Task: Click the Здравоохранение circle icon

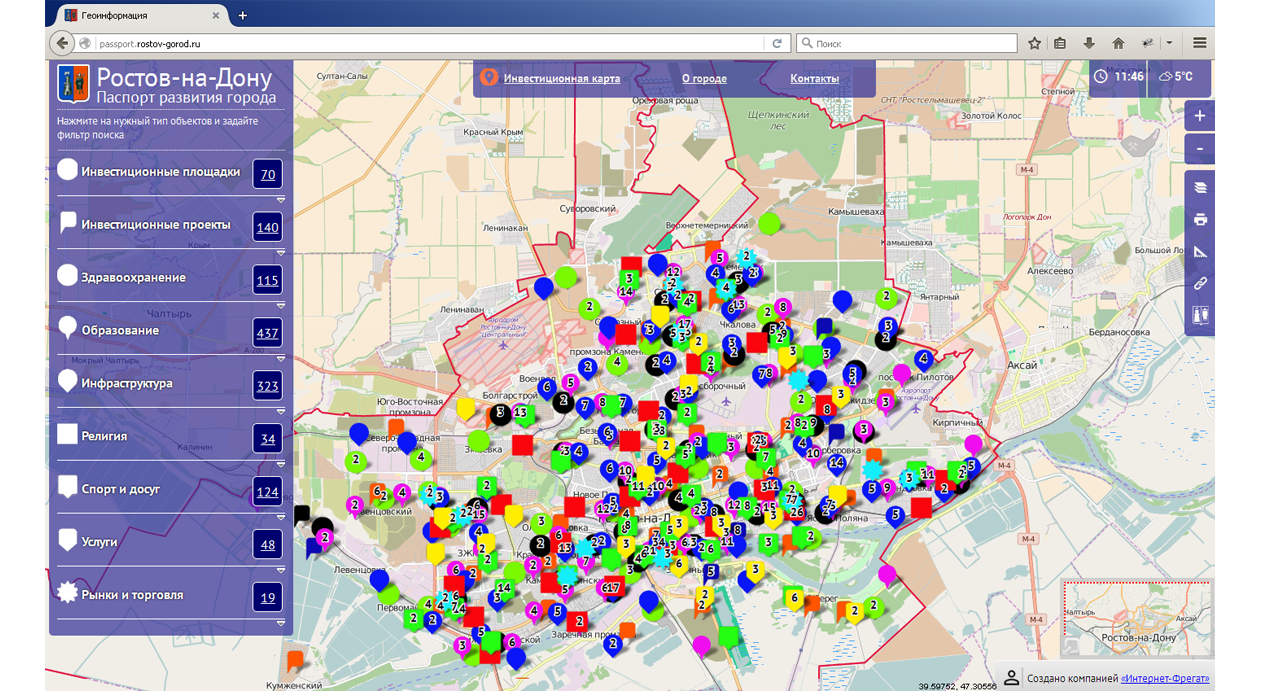Action: 68,275
